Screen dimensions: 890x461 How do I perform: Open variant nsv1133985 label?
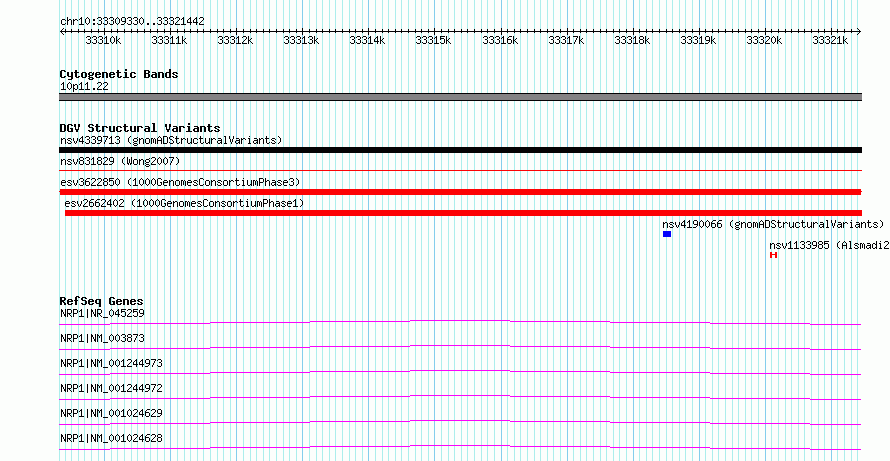829,245
